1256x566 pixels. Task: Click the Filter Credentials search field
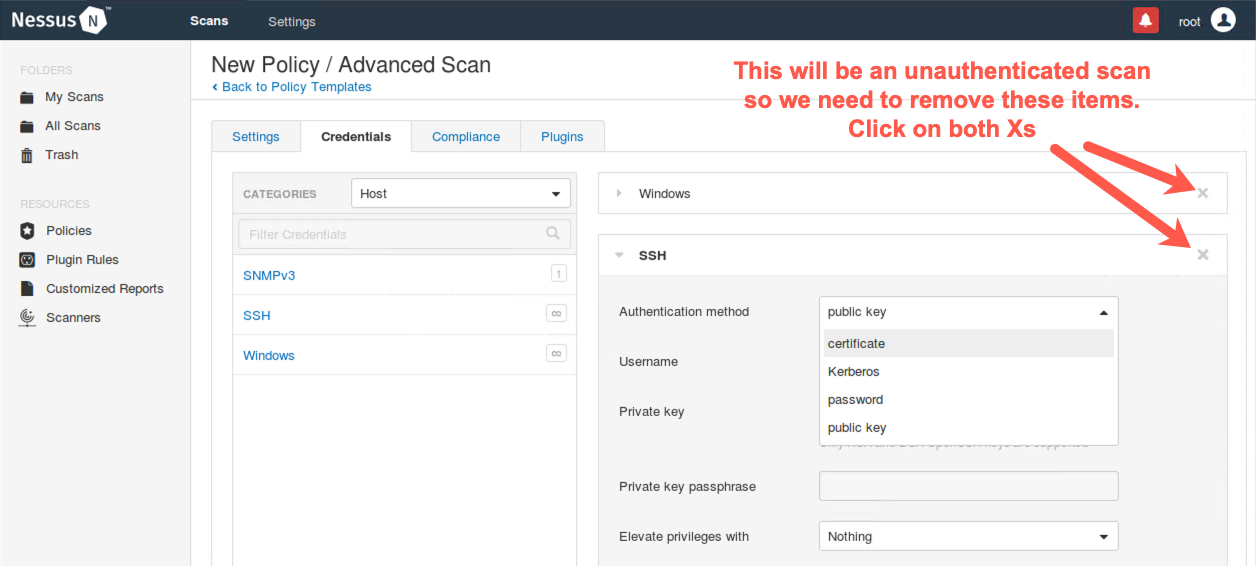[x=404, y=234]
